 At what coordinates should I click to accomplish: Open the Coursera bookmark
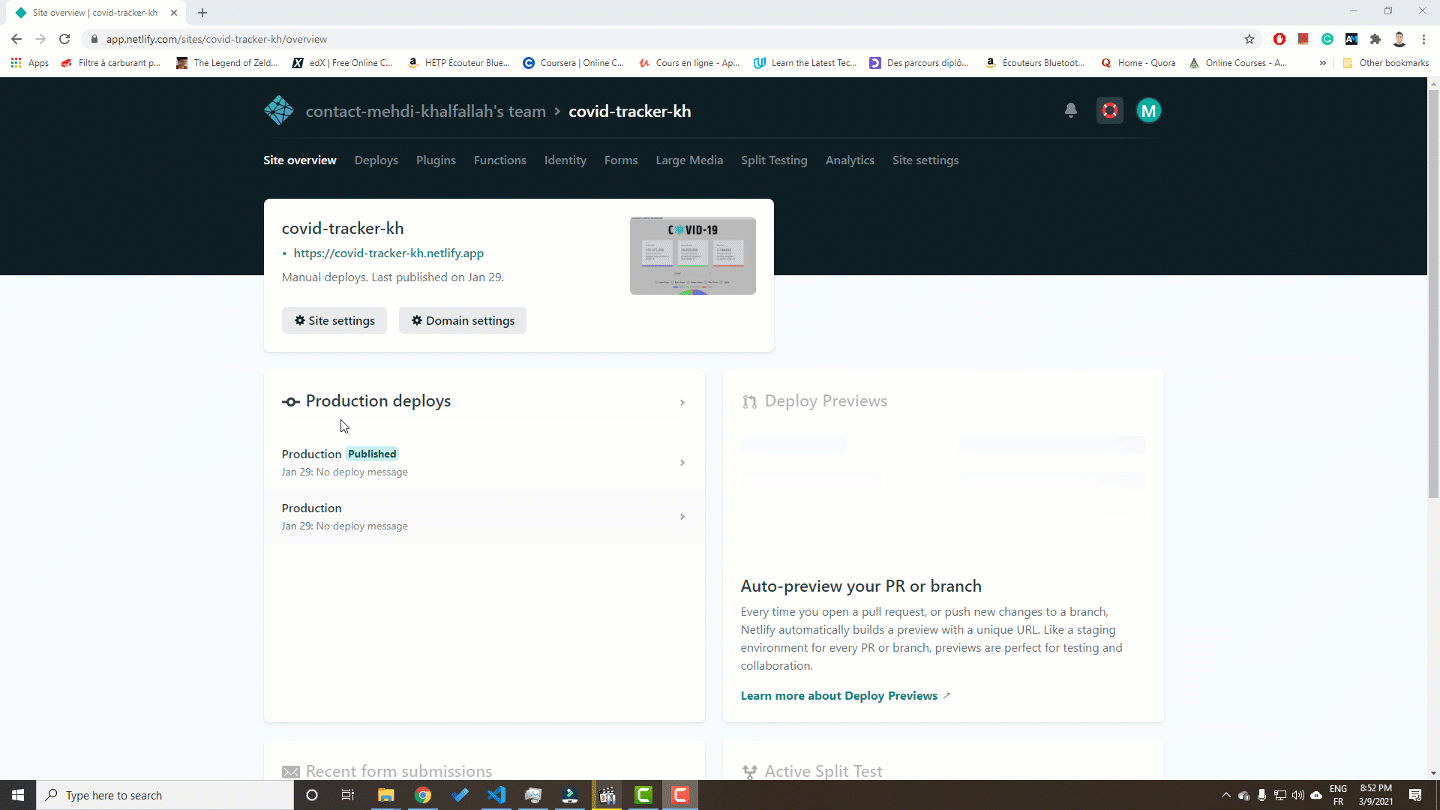(573, 63)
